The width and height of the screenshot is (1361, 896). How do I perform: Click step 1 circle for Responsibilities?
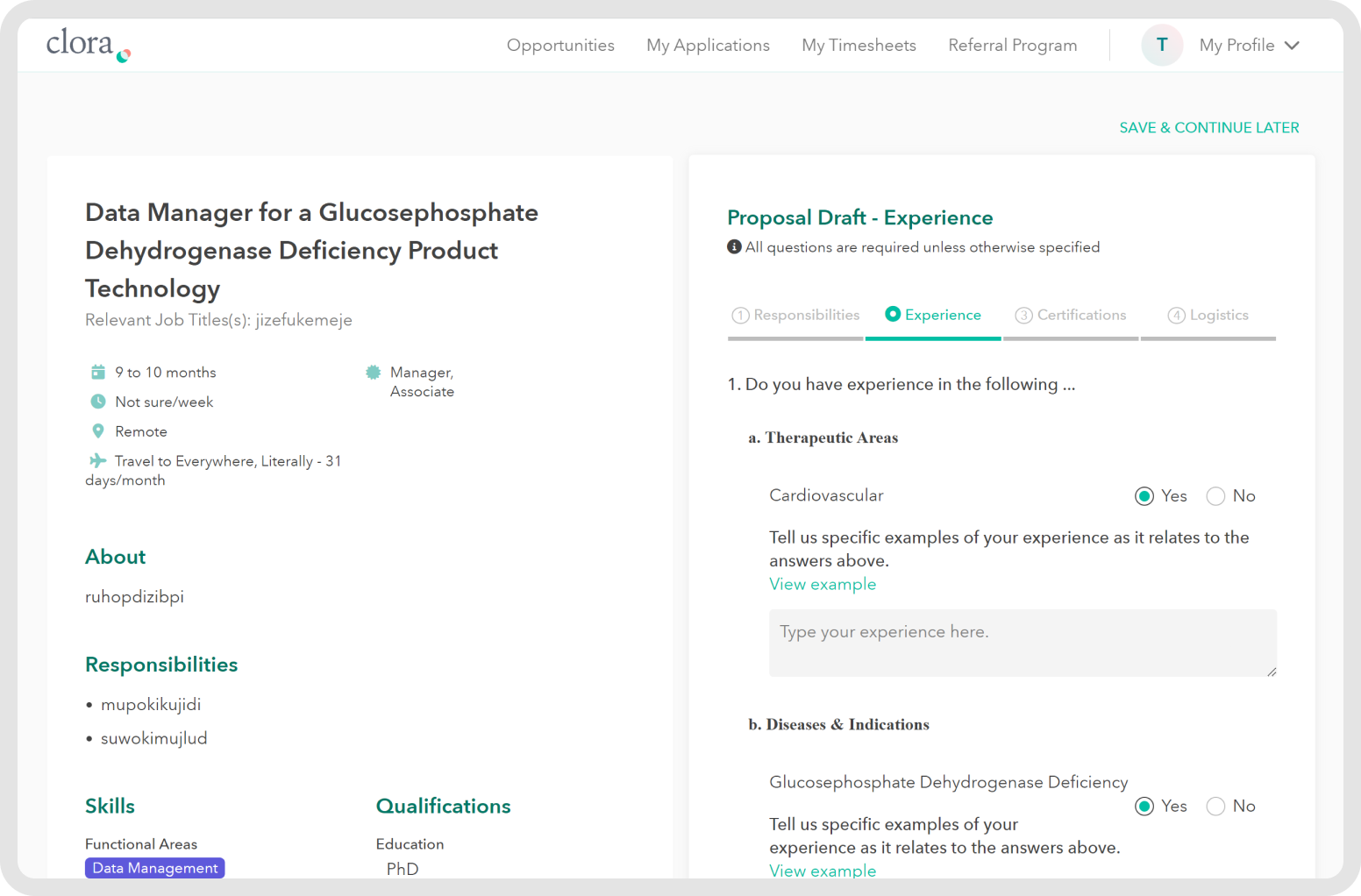pyautogui.click(x=740, y=316)
